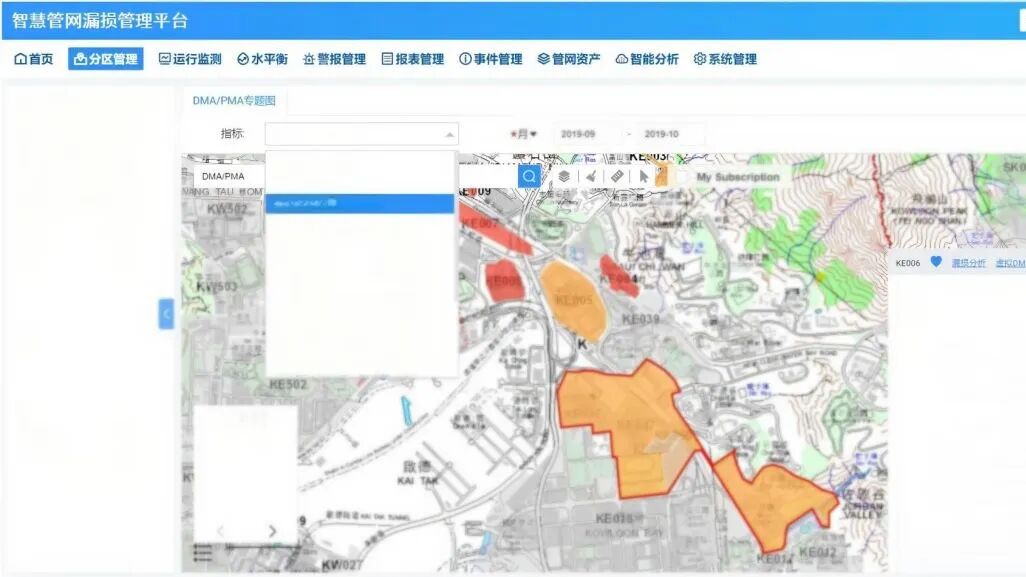
Task: Click the 虚拟DM link in the KE006 panel
Action: point(1010,262)
